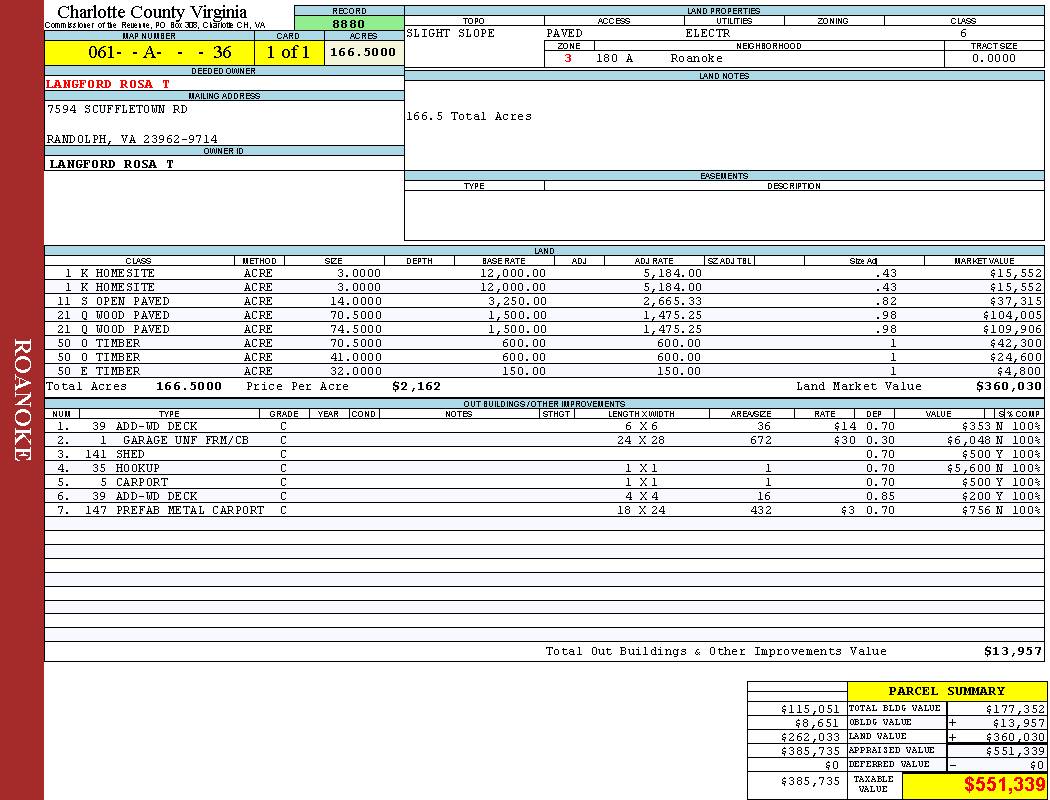Select the yellow map number 061-A-36 field
Screen dimensions: 1050x800
[x=147, y=53]
